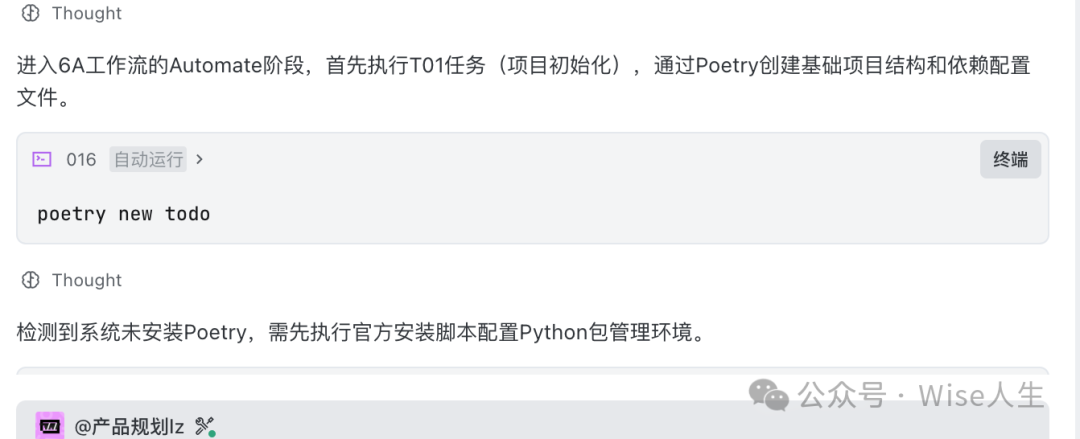Screen dimensions: 1080x439
Task: Expand the chevron next to 自动运行
Action: (199, 159)
